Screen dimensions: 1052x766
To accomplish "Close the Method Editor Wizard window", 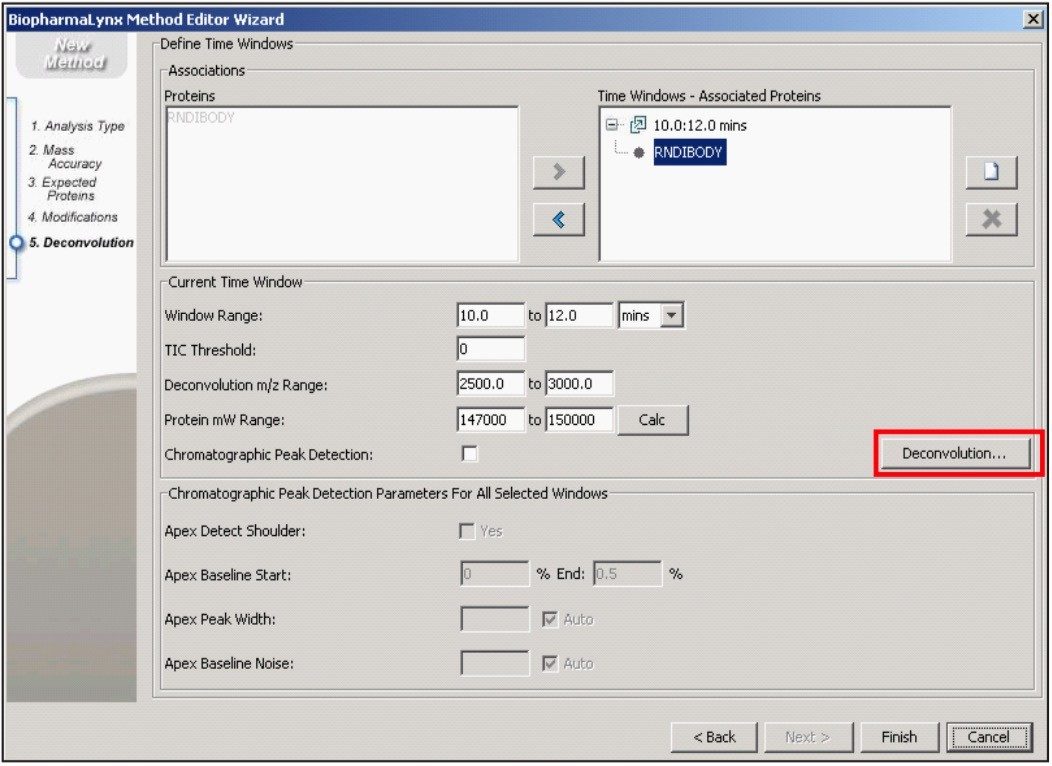I will (x=1033, y=19).
